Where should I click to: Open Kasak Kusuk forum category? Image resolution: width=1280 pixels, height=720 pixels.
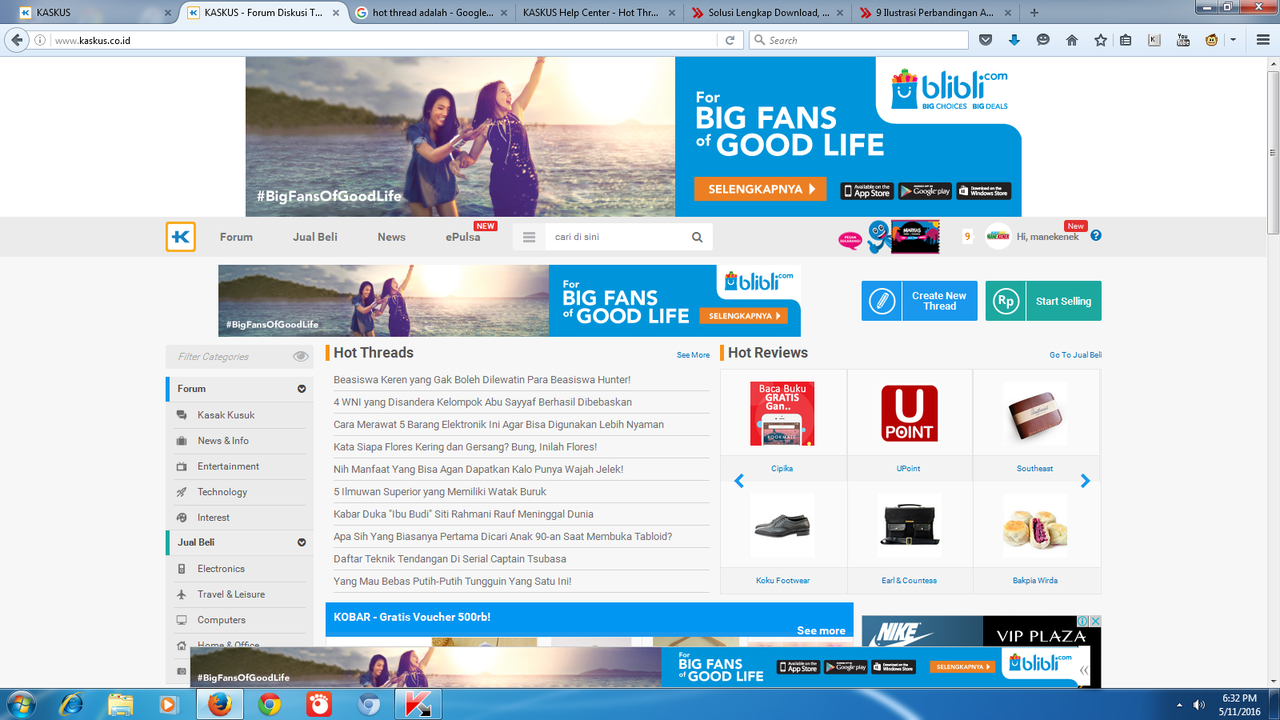pos(226,415)
